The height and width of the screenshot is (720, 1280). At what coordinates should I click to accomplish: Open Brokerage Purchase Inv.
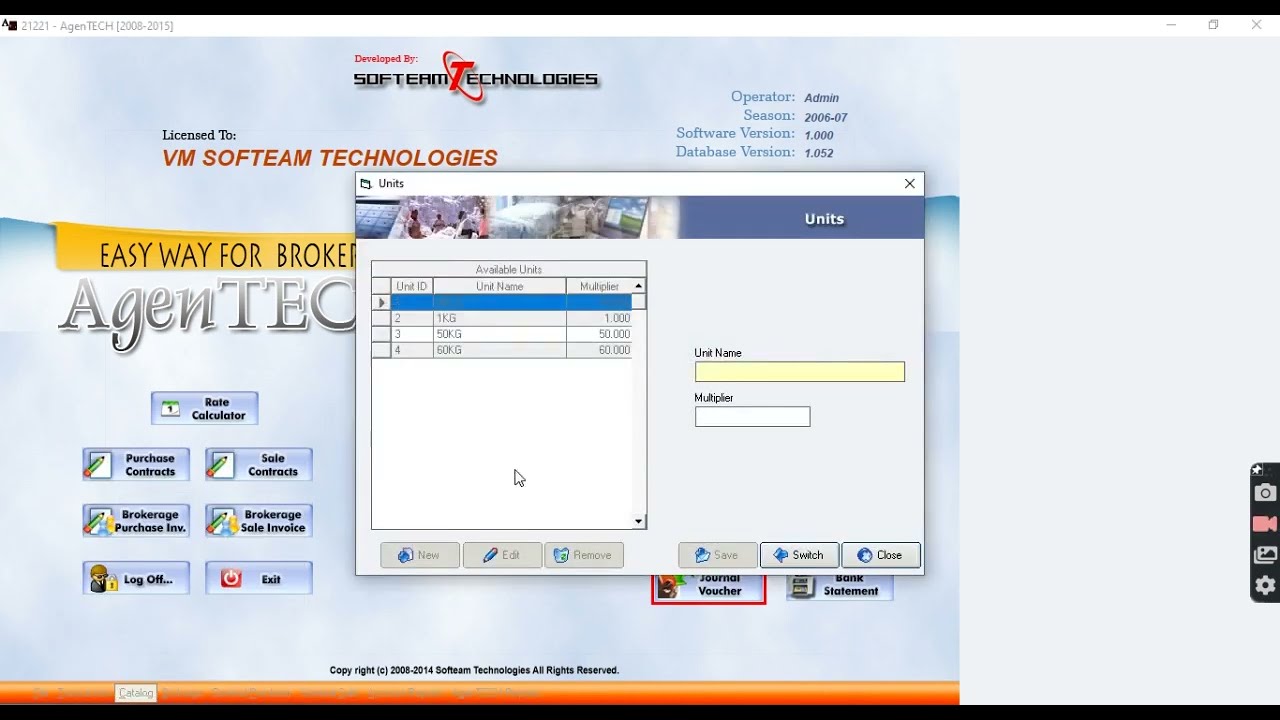click(136, 520)
